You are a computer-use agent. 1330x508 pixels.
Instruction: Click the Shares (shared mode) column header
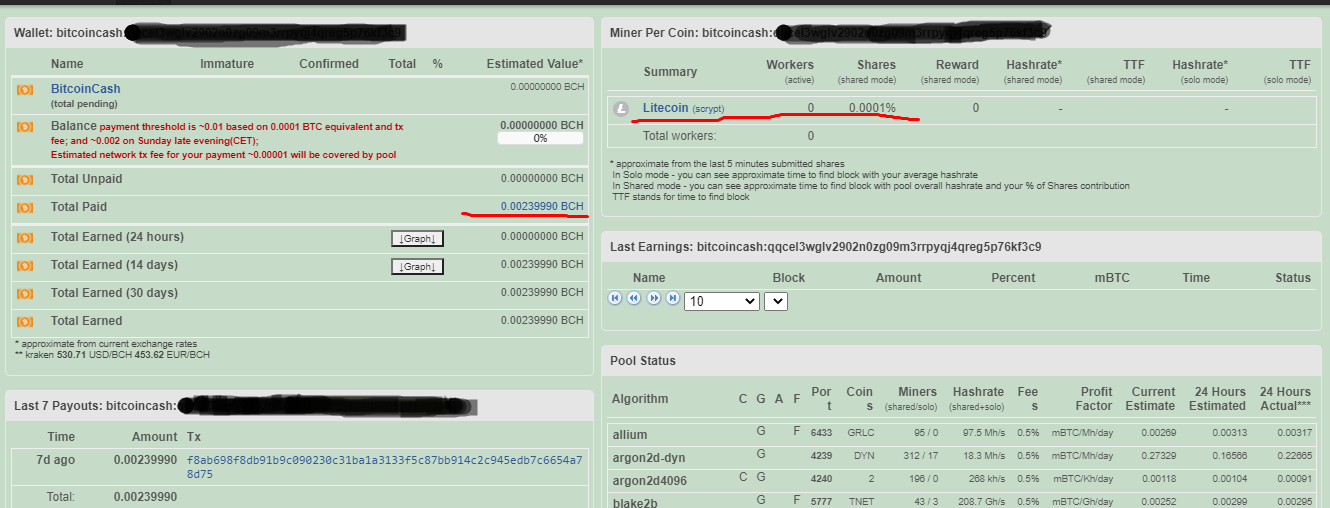pos(868,71)
